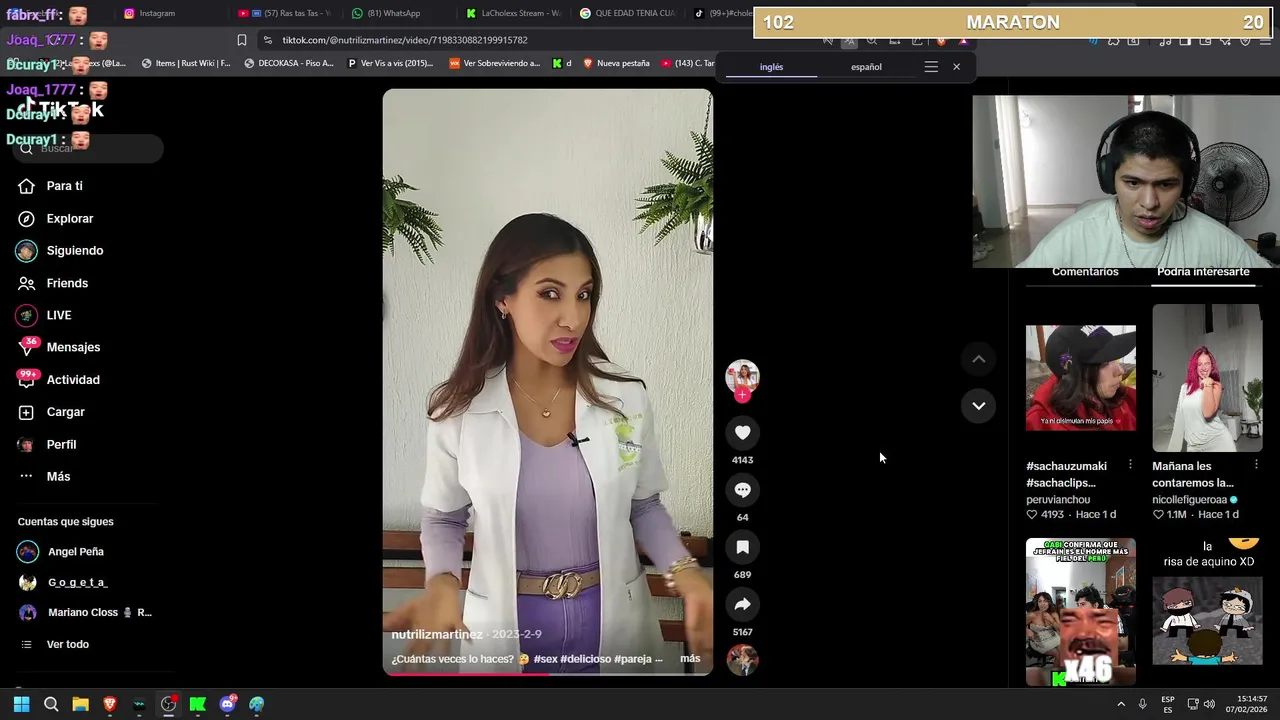Click the TikTok address bar URL
This screenshot has height=720, width=1280.
(x=405, y=40)
